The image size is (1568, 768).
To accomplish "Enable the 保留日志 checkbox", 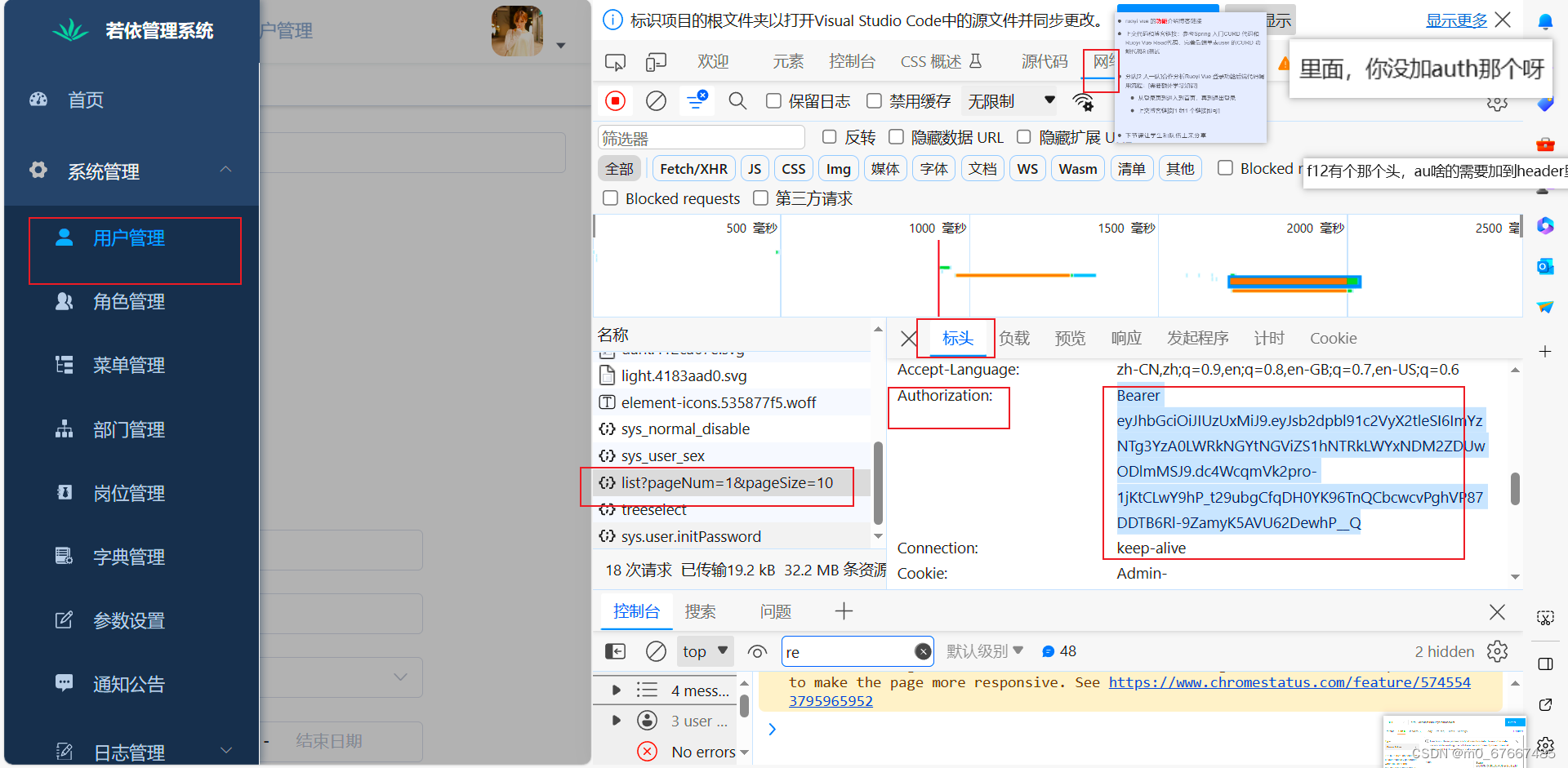I will tap(773, 100).
